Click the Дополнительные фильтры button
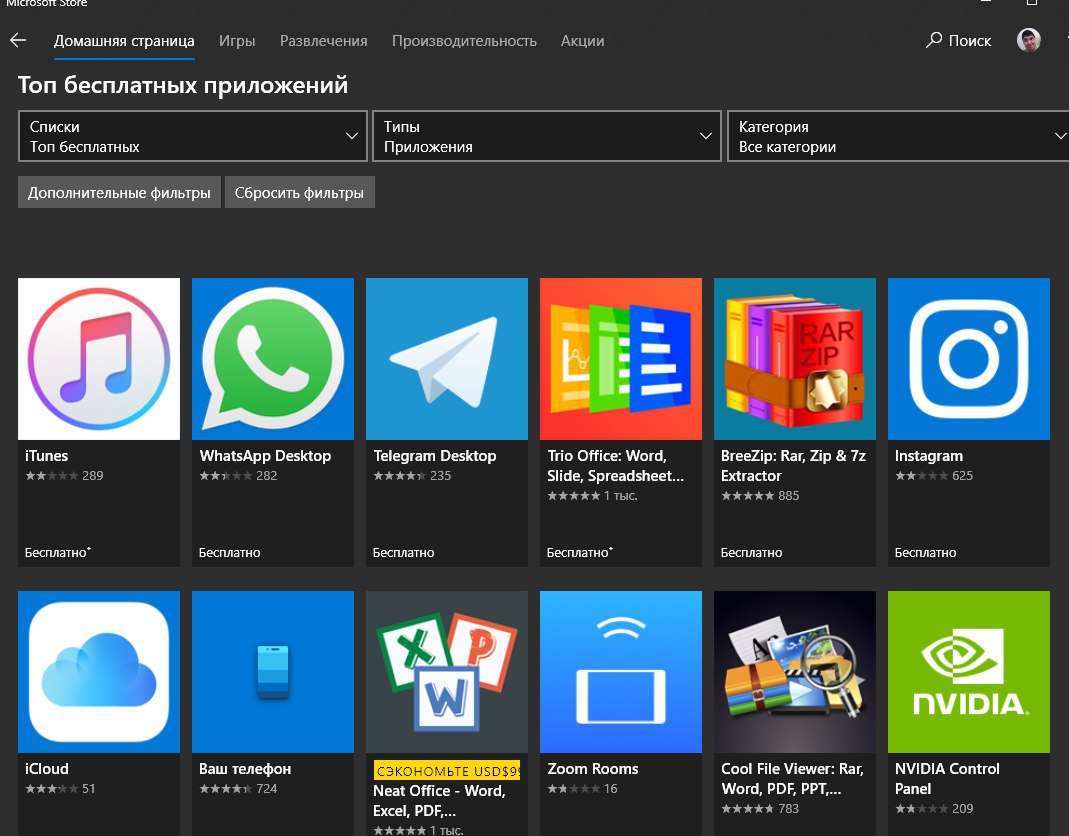Screen dimensions: 1069x836 coord(119,192)
